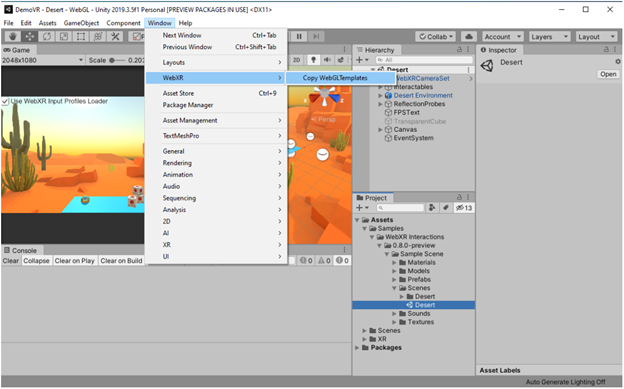Toggle Scene view audio speaker icon

pyautogui.click(x=327, y=60)
